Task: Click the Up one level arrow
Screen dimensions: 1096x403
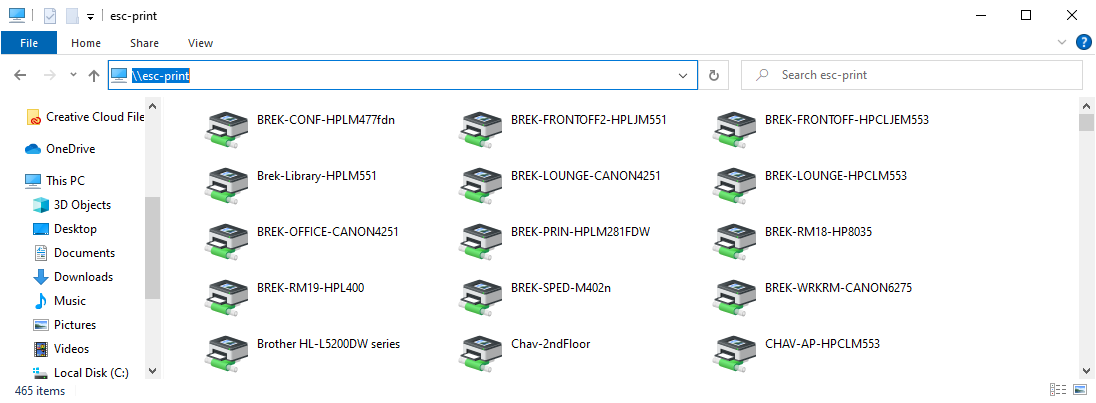Action: pos(94,76)
